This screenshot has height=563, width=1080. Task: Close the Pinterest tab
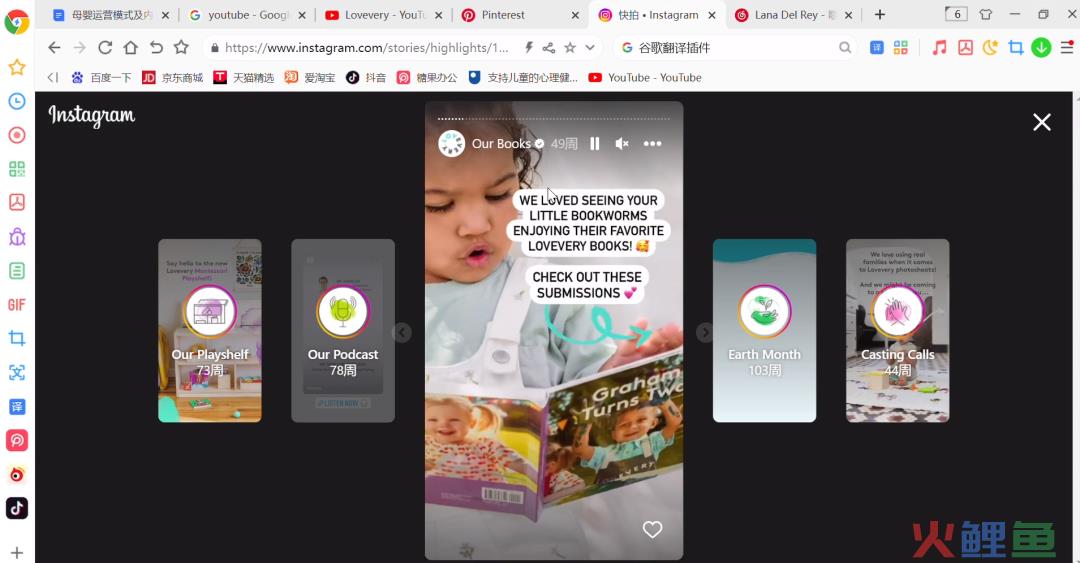click(575, 15)
